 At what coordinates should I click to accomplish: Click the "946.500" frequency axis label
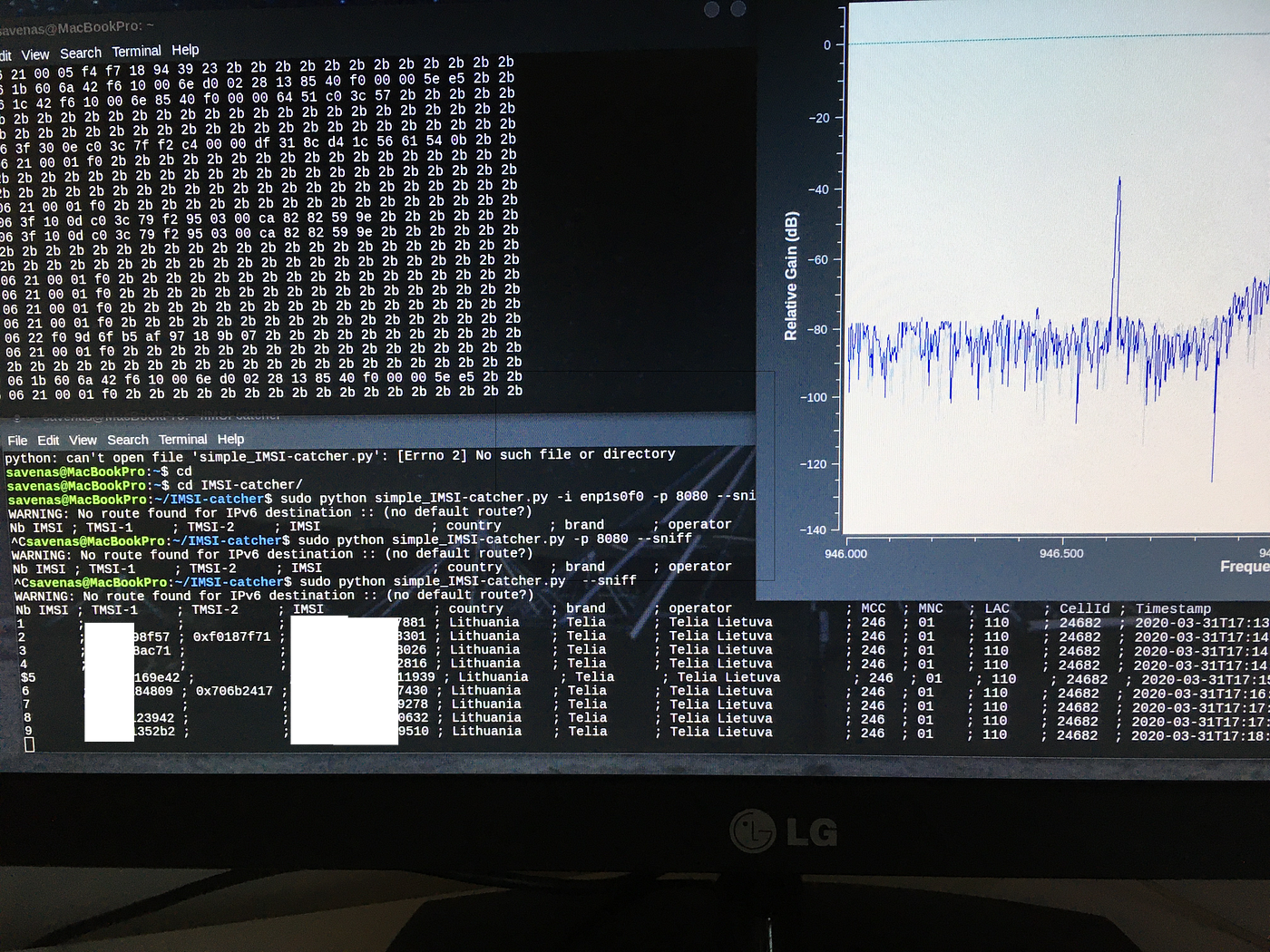coord(1061,553)
